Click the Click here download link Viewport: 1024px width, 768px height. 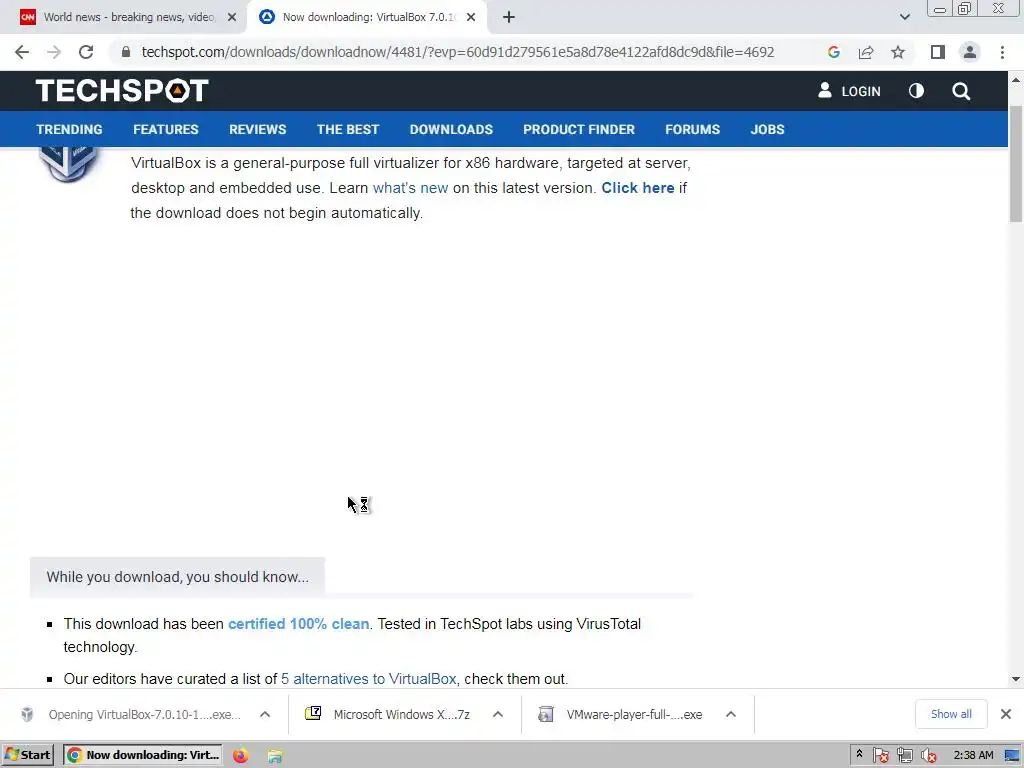pos(637,188)
